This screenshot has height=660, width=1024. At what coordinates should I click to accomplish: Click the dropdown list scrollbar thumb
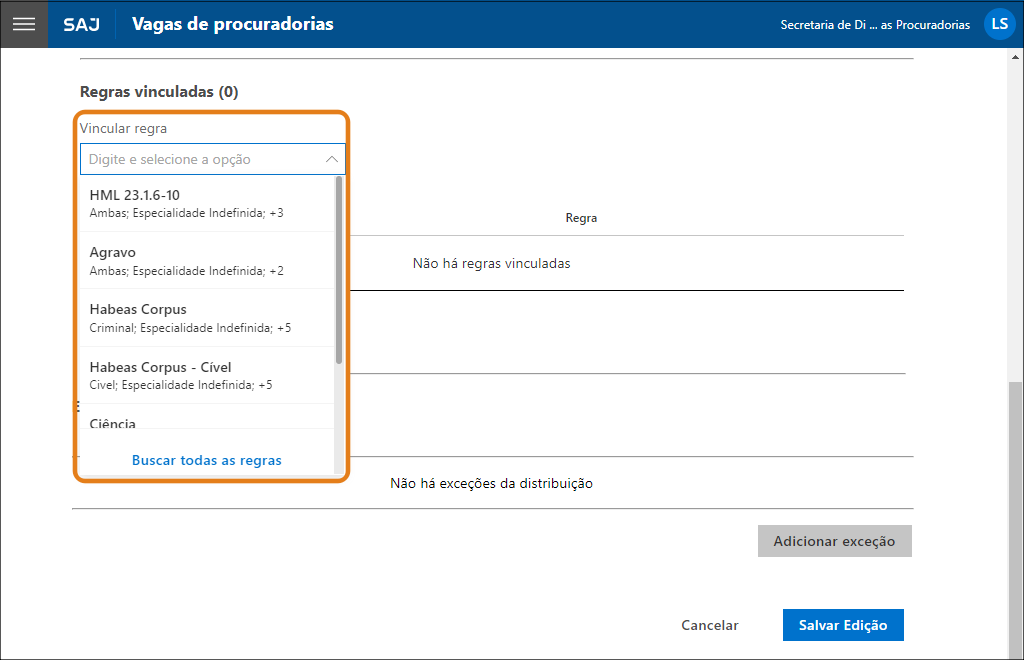(x=339, y=270)
